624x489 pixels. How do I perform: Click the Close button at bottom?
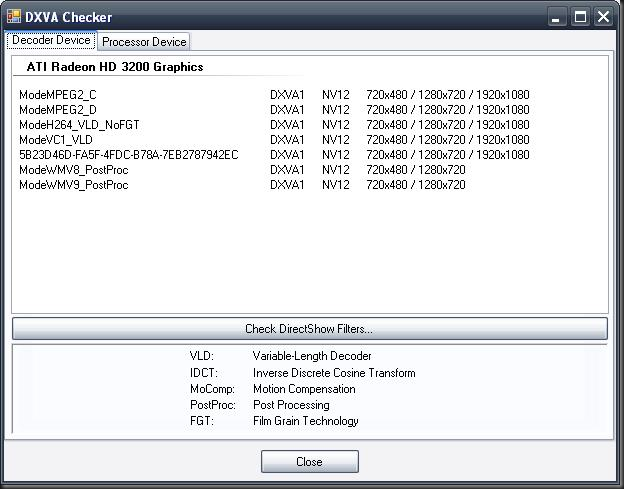(x=310, y=462)
